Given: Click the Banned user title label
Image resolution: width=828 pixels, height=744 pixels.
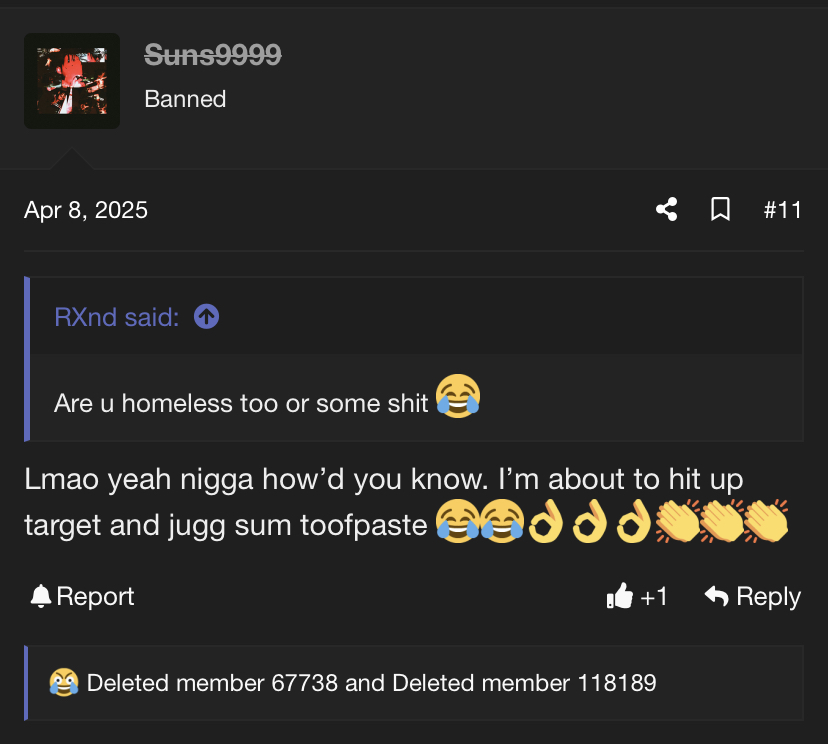Looking at the screenshot, I should tap(185, 99).
